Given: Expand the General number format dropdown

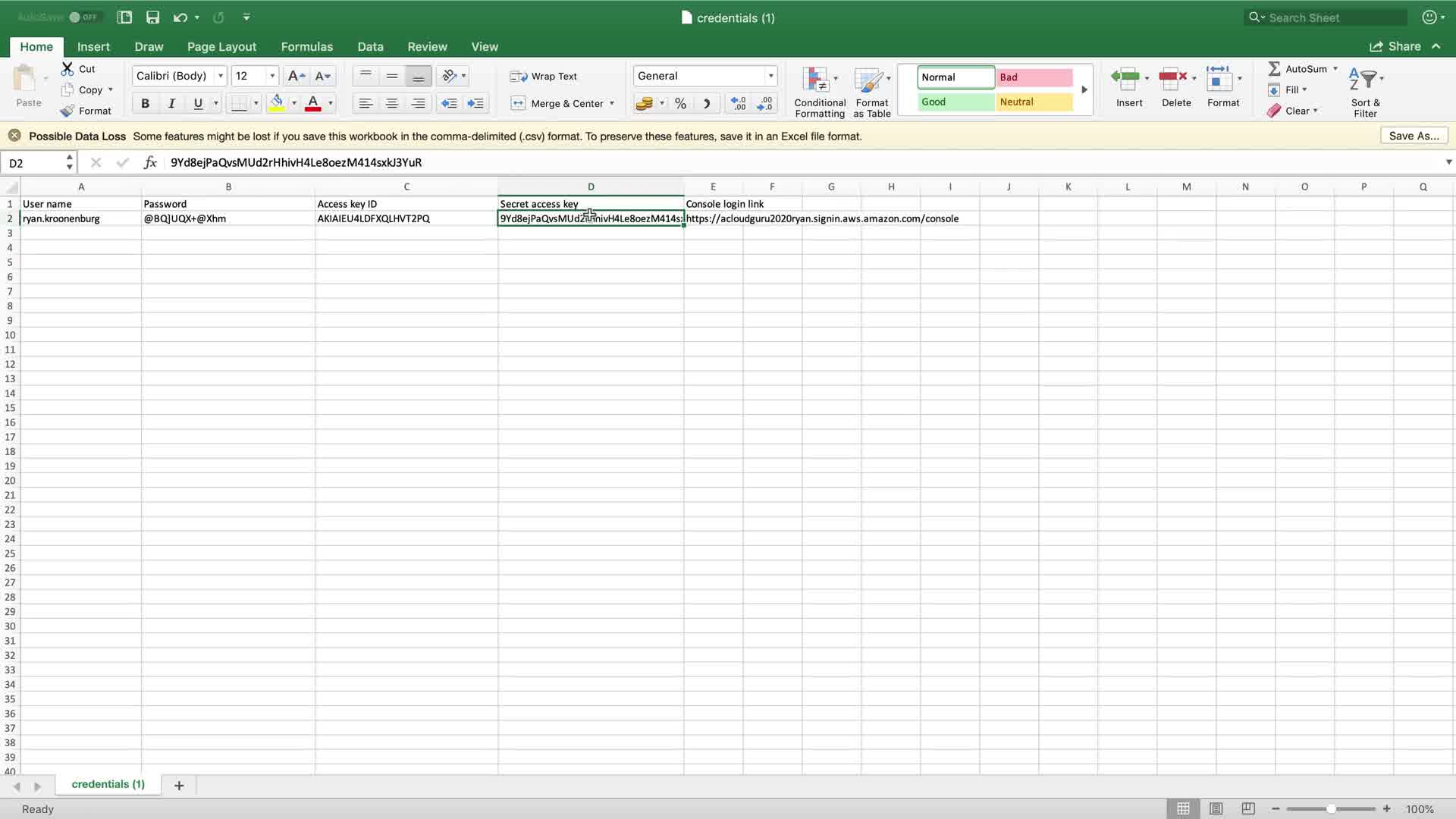Looking at the screenshot, I should [770, 76].
